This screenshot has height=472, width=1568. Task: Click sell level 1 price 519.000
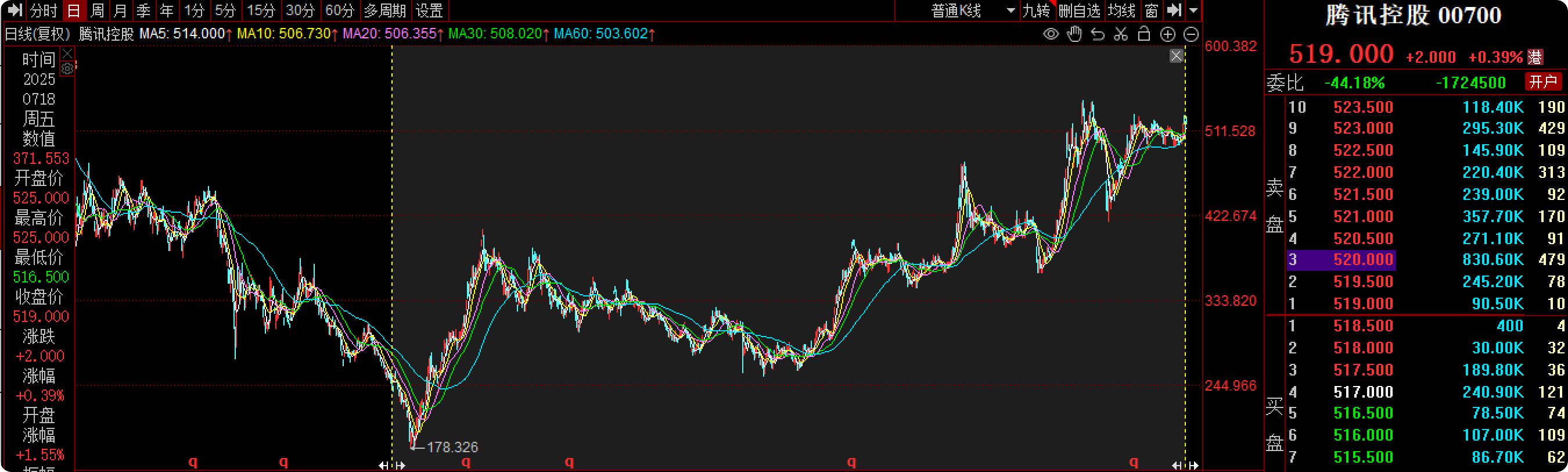point(1364,304)
